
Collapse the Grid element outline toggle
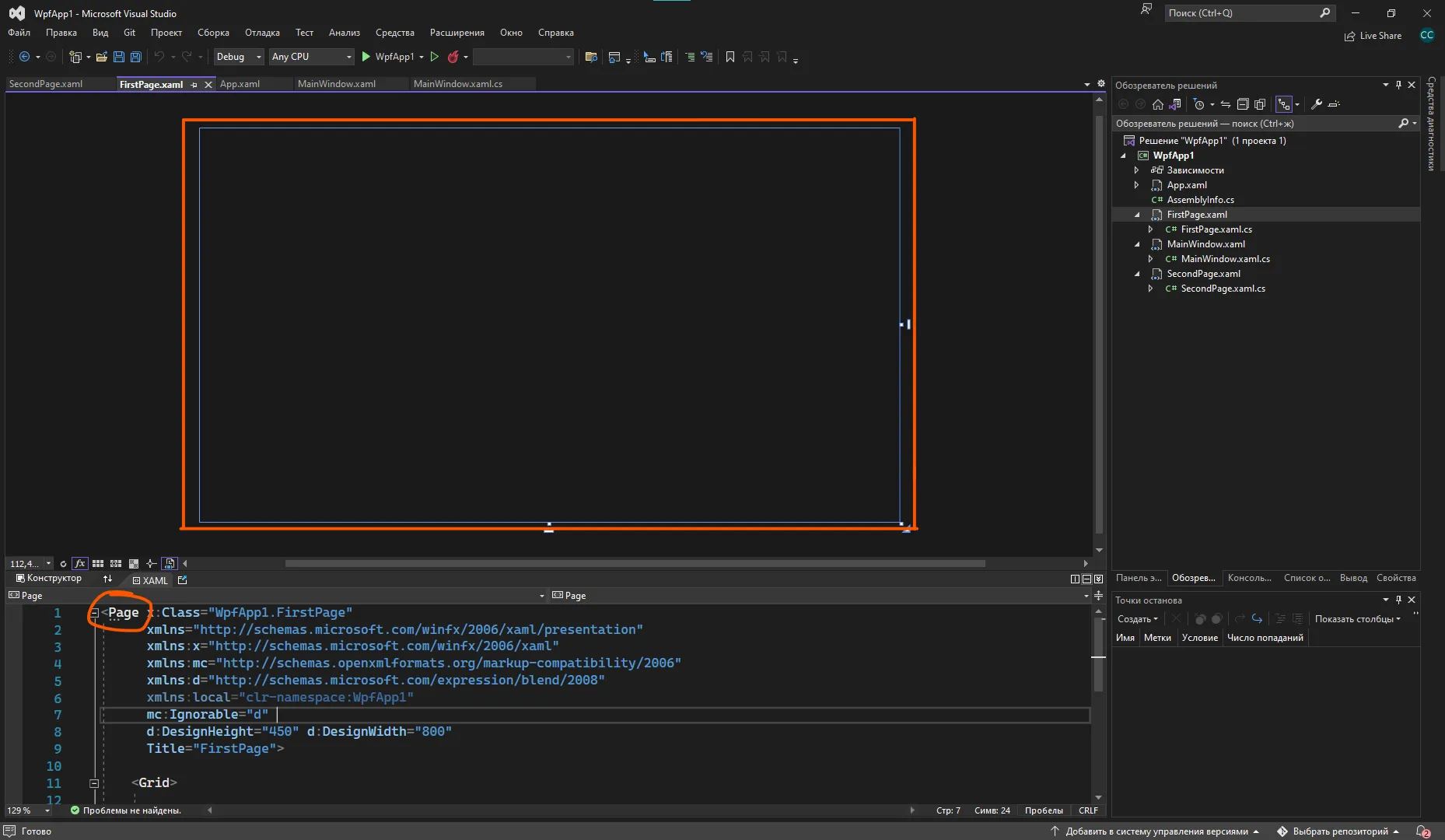click(x=94, y=783)
